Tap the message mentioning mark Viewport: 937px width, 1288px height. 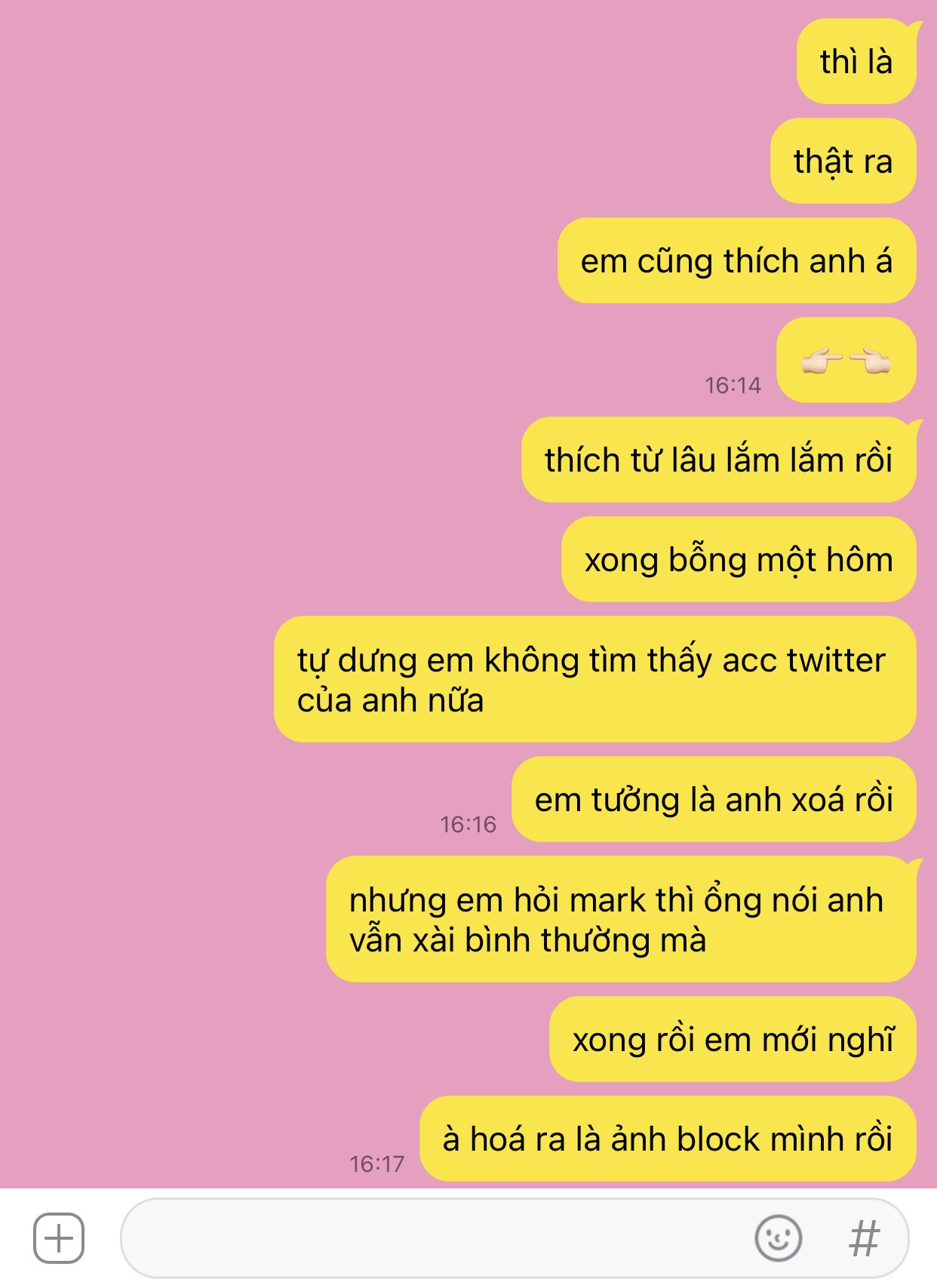pos(621,920)
